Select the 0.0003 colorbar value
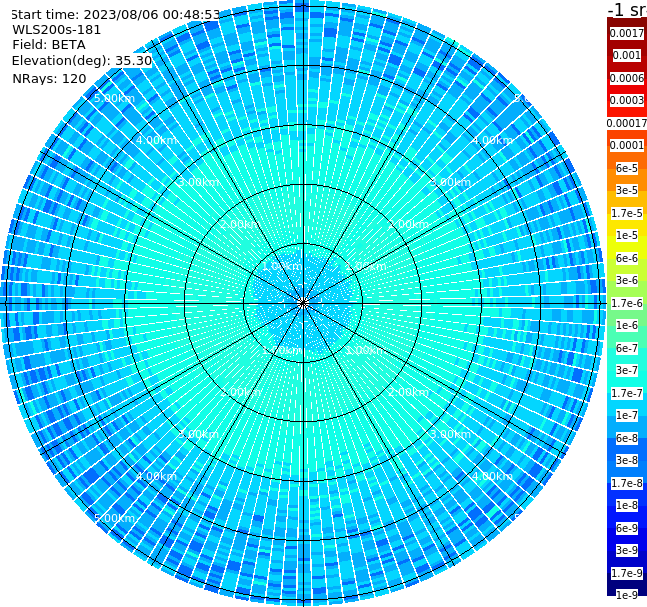This screenshot has width=647, height=607. pos(627,100)
